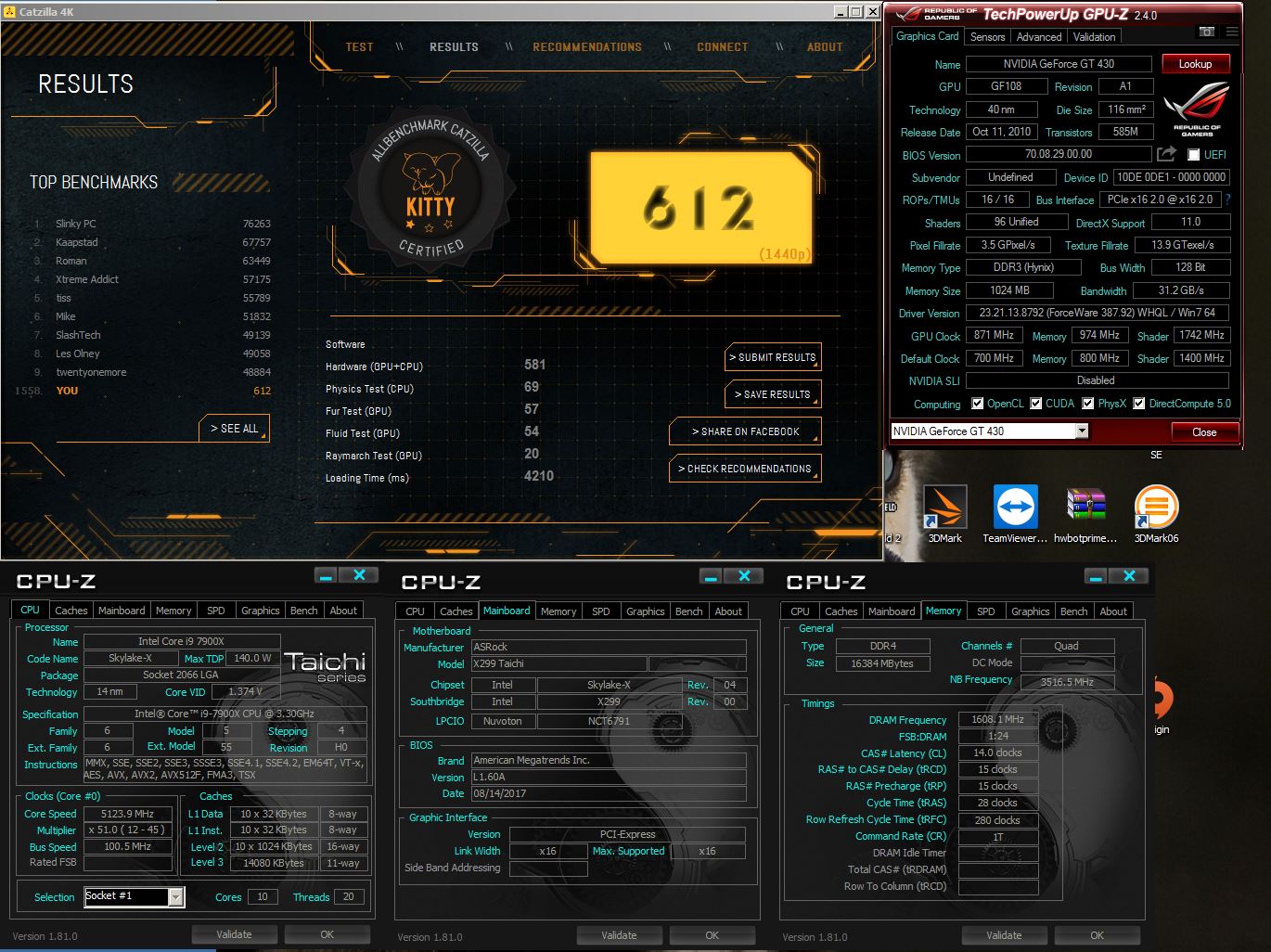Click SAVE RESULTS in Catzilla

772,394
